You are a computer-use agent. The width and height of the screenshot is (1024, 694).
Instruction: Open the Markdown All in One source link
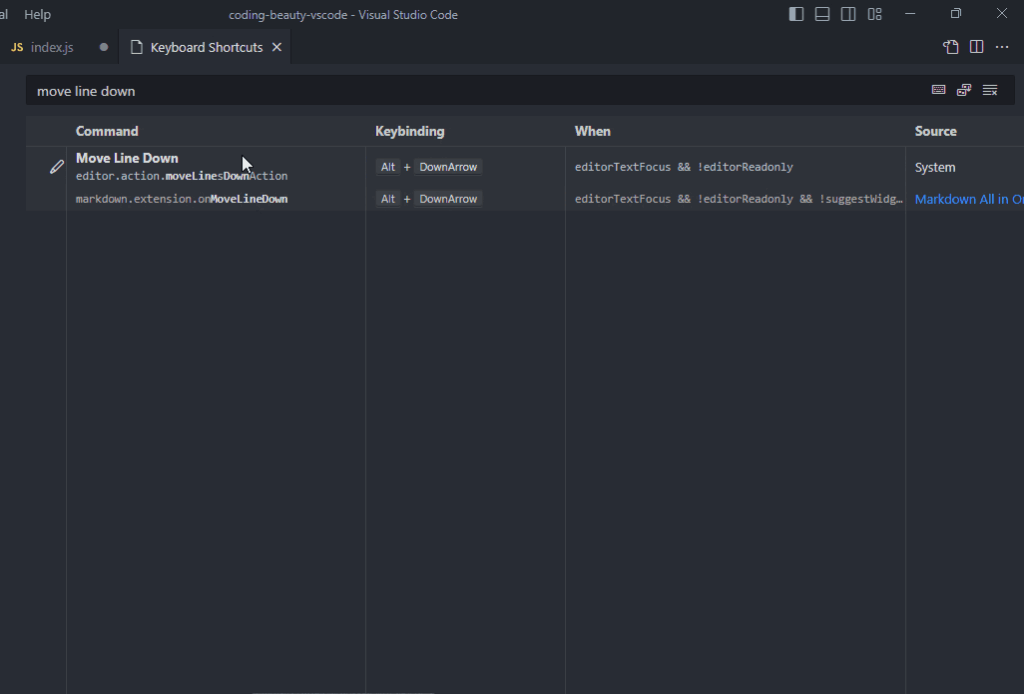(x=968, y=199)
